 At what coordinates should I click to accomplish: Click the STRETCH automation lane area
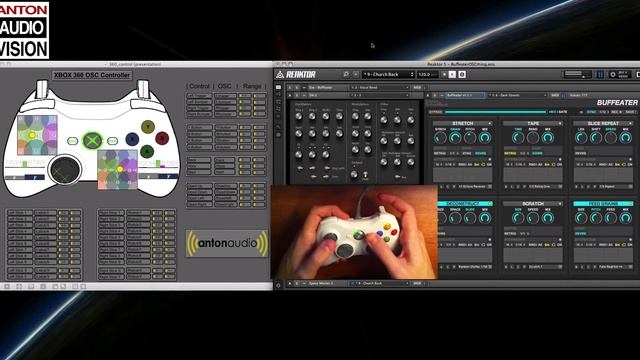[x=462, y=175]
